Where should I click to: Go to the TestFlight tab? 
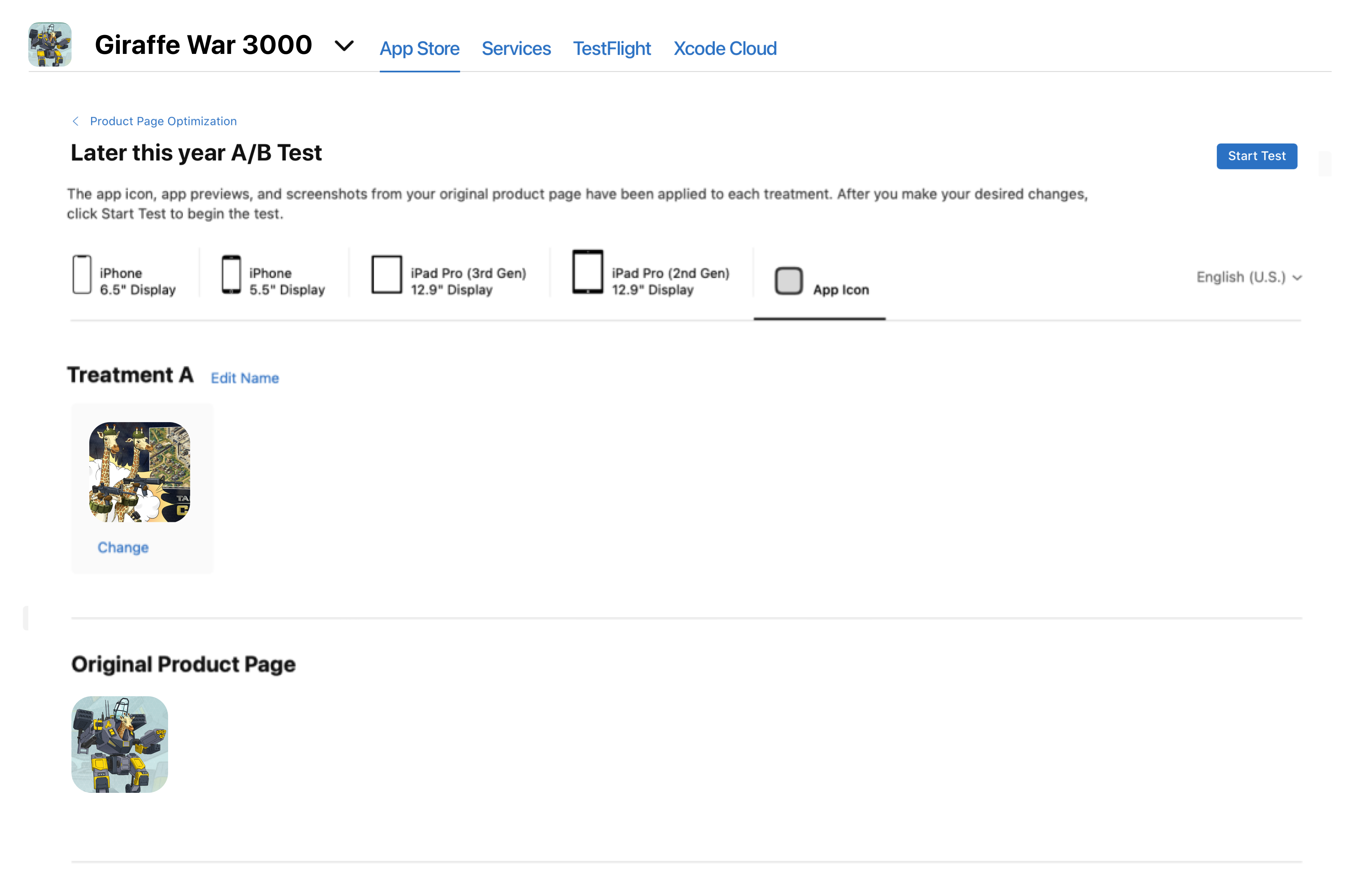point(612,49)
